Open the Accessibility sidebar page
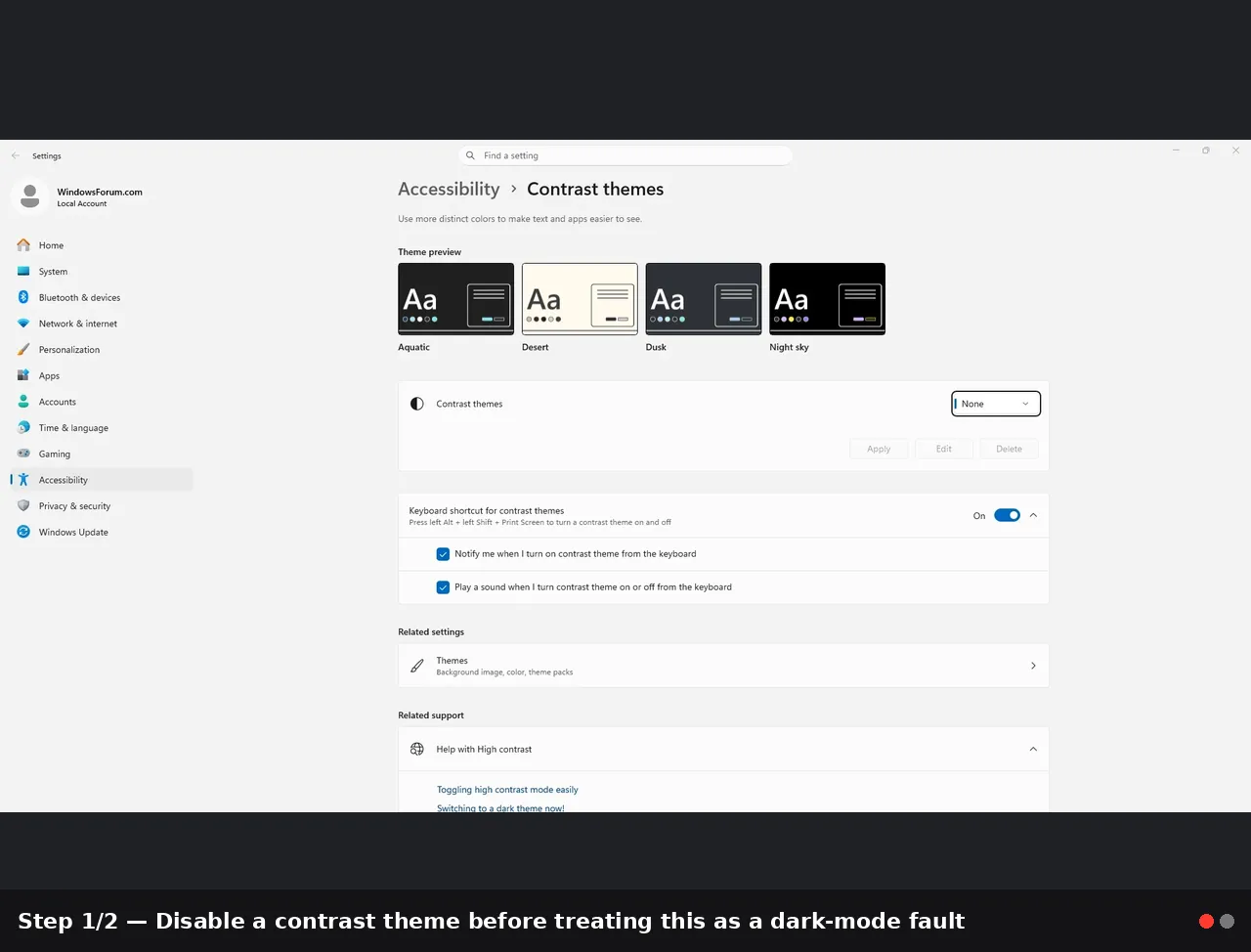This screenshot has width=1251, height=952. click(102, 480)
